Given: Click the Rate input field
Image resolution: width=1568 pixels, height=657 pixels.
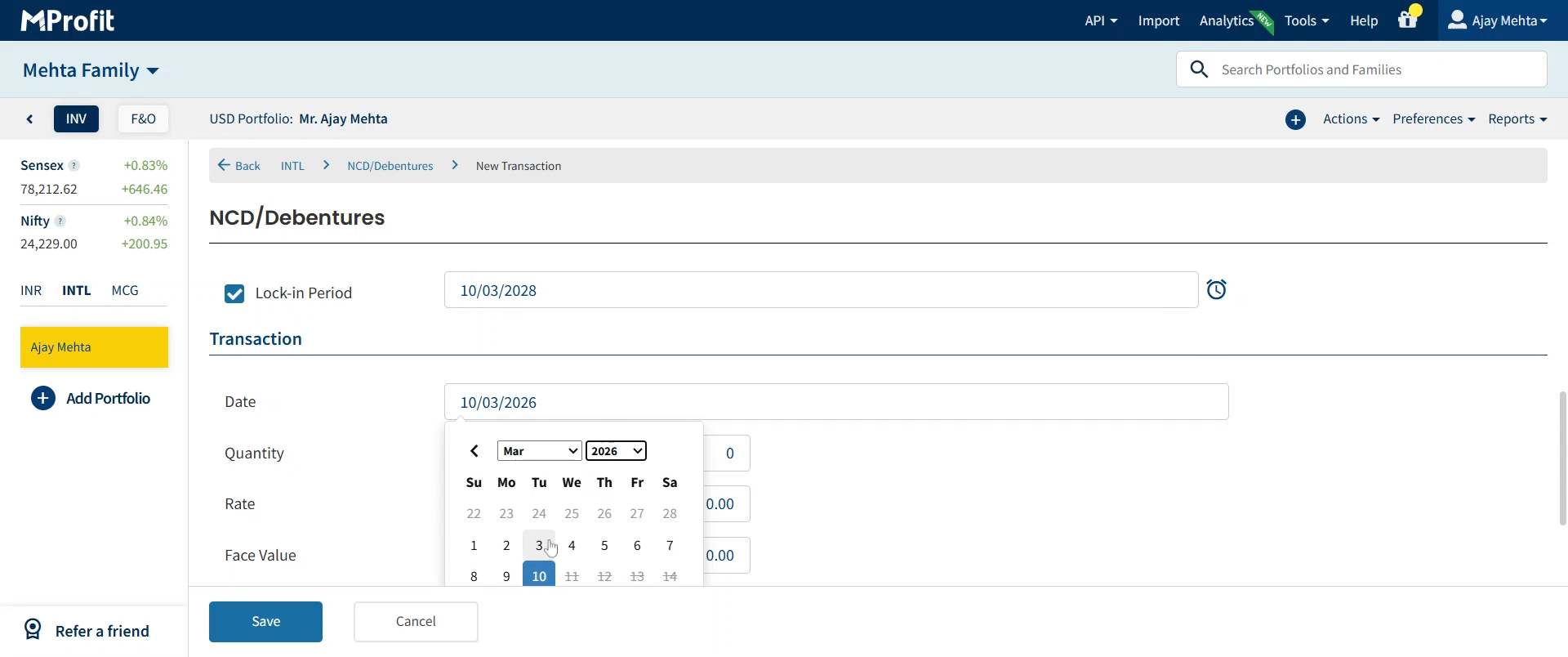Looking at the screenshot, I should pyautogui.click(x=726, y=504).
